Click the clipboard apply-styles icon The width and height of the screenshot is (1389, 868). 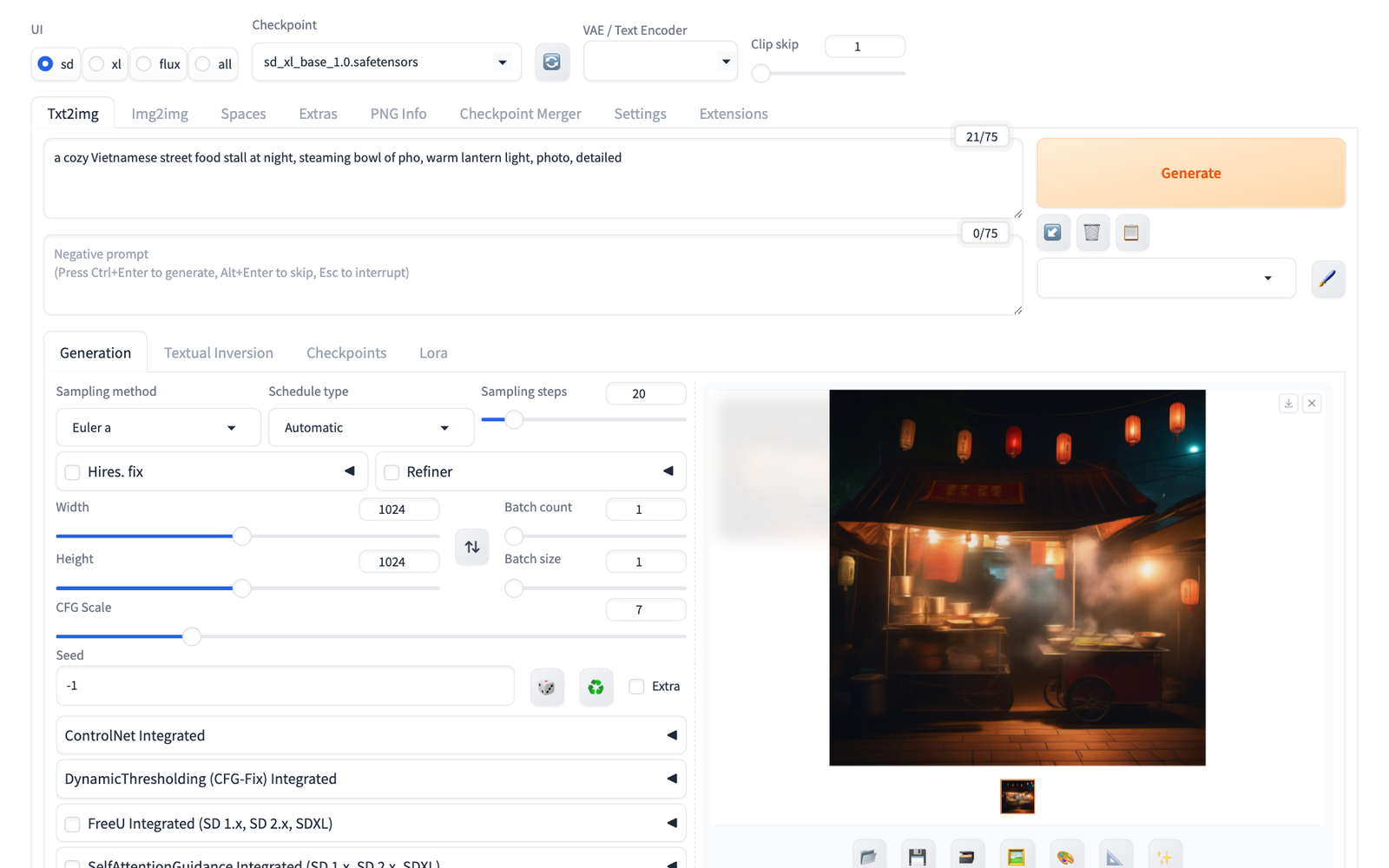coord(1131,233)
